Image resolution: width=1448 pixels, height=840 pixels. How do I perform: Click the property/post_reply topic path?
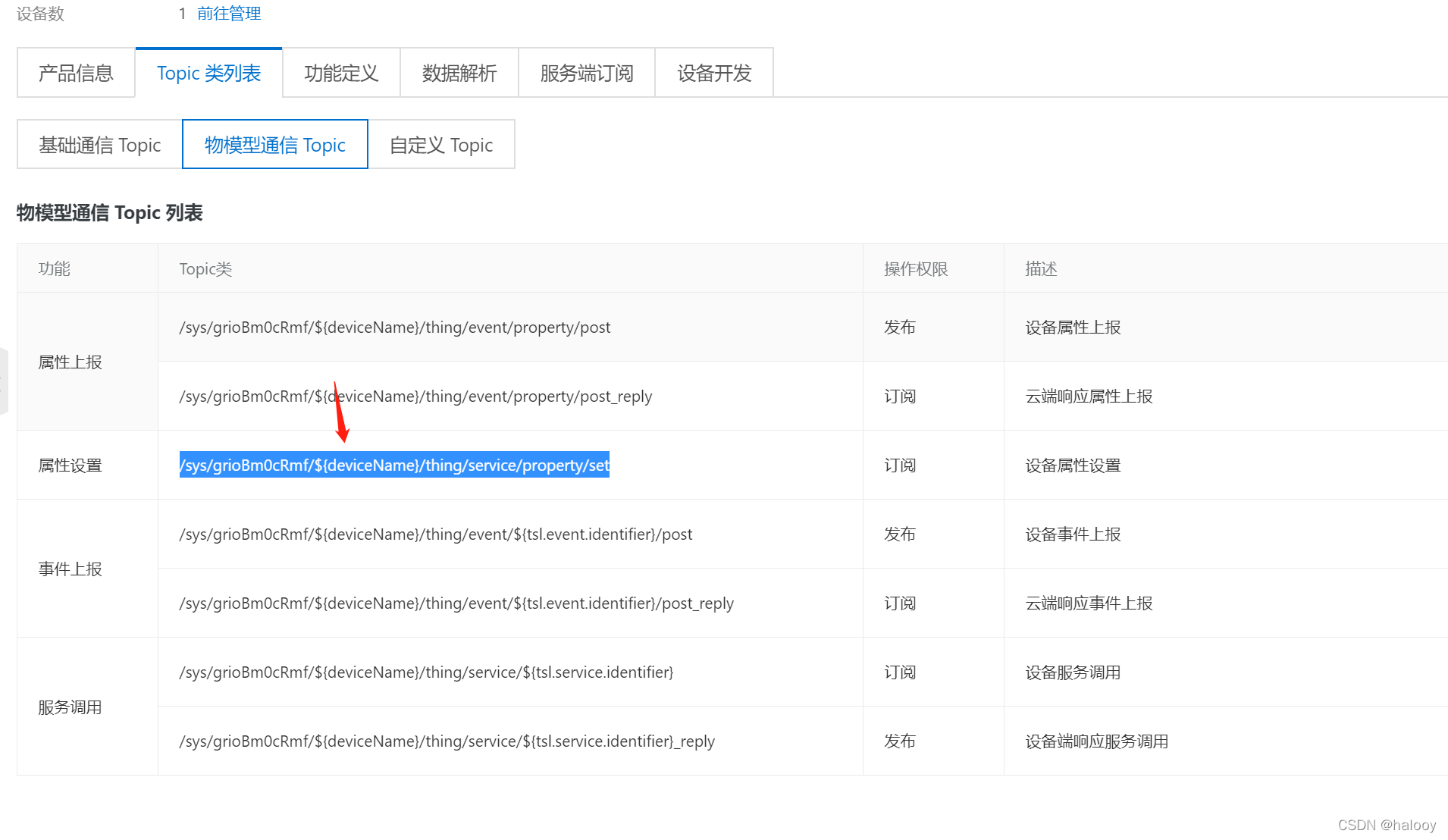(x=415, y=396)
